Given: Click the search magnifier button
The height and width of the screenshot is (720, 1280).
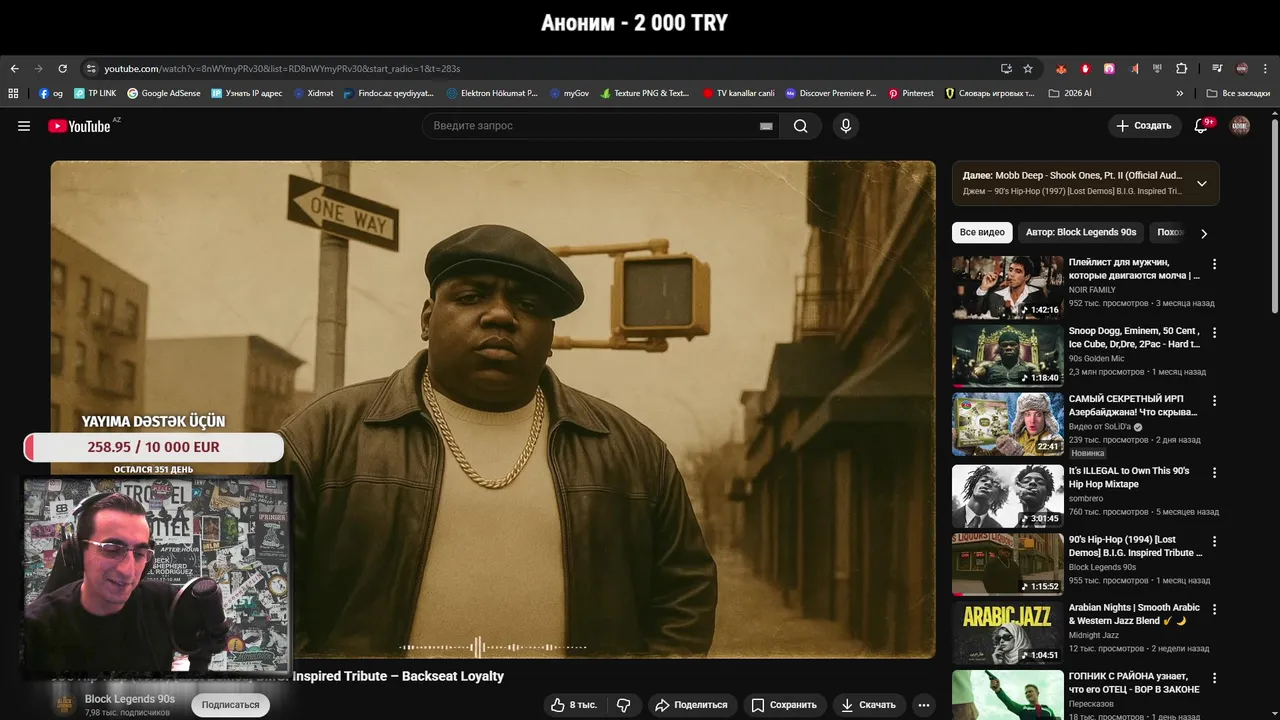Looking at the screenshot, I should pos(801,126).
